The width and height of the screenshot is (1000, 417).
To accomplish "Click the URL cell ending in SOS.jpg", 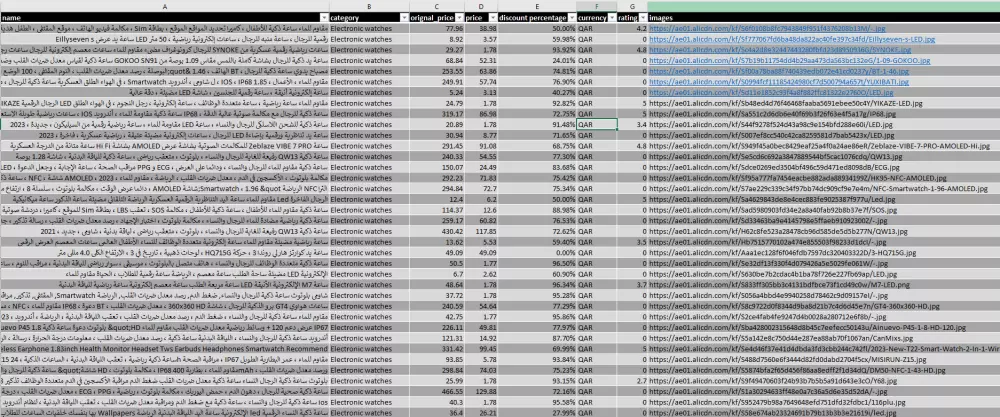I will tap(823, 209).
